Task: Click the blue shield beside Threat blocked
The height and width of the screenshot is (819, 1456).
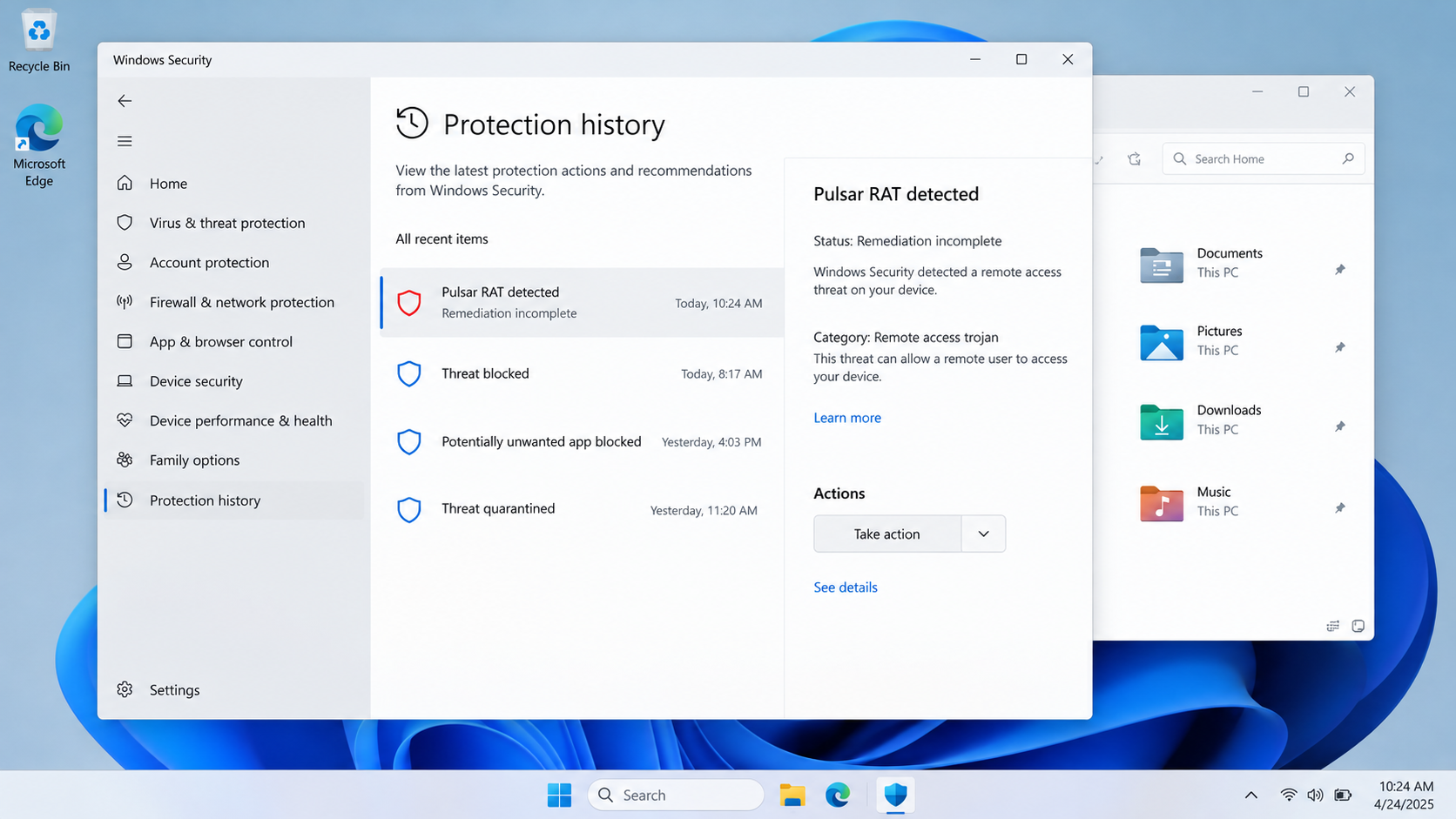Action: (409, 373)
